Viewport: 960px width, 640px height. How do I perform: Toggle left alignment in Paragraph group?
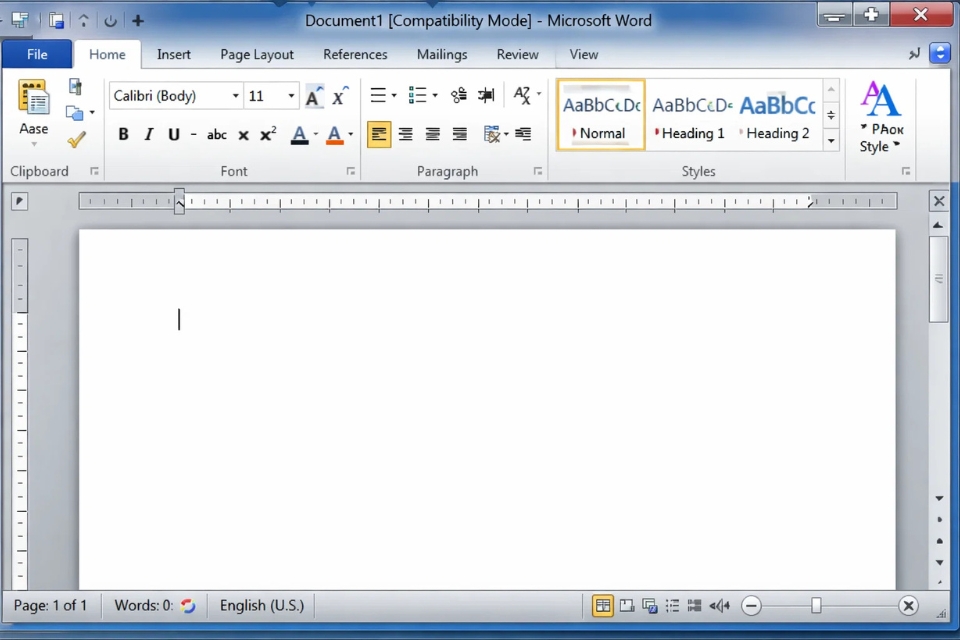point(378,134)
